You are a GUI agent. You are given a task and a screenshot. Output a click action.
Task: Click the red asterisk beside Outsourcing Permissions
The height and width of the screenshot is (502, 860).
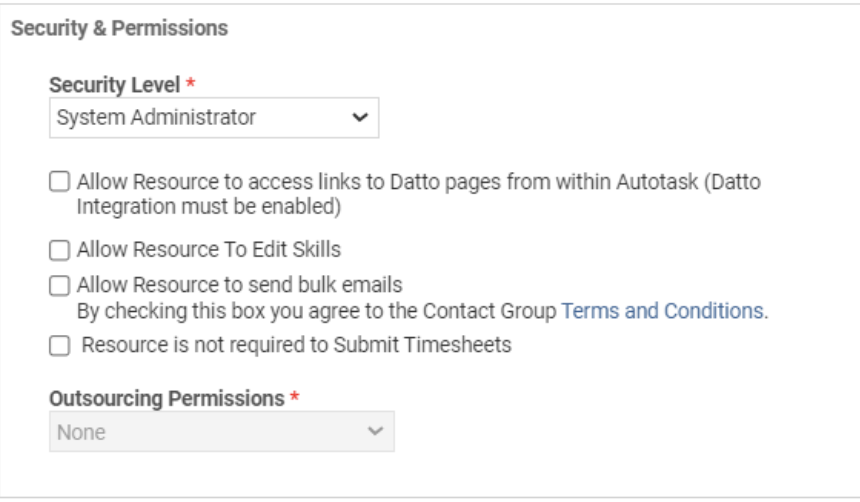295,398
